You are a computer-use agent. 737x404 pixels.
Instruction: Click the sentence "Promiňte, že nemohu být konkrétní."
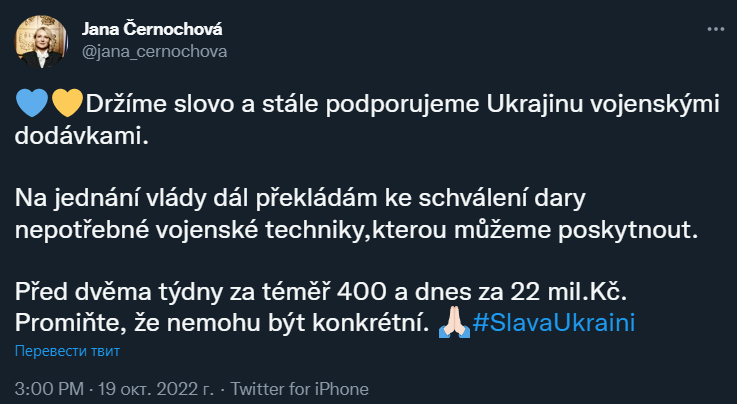[223, 324]
